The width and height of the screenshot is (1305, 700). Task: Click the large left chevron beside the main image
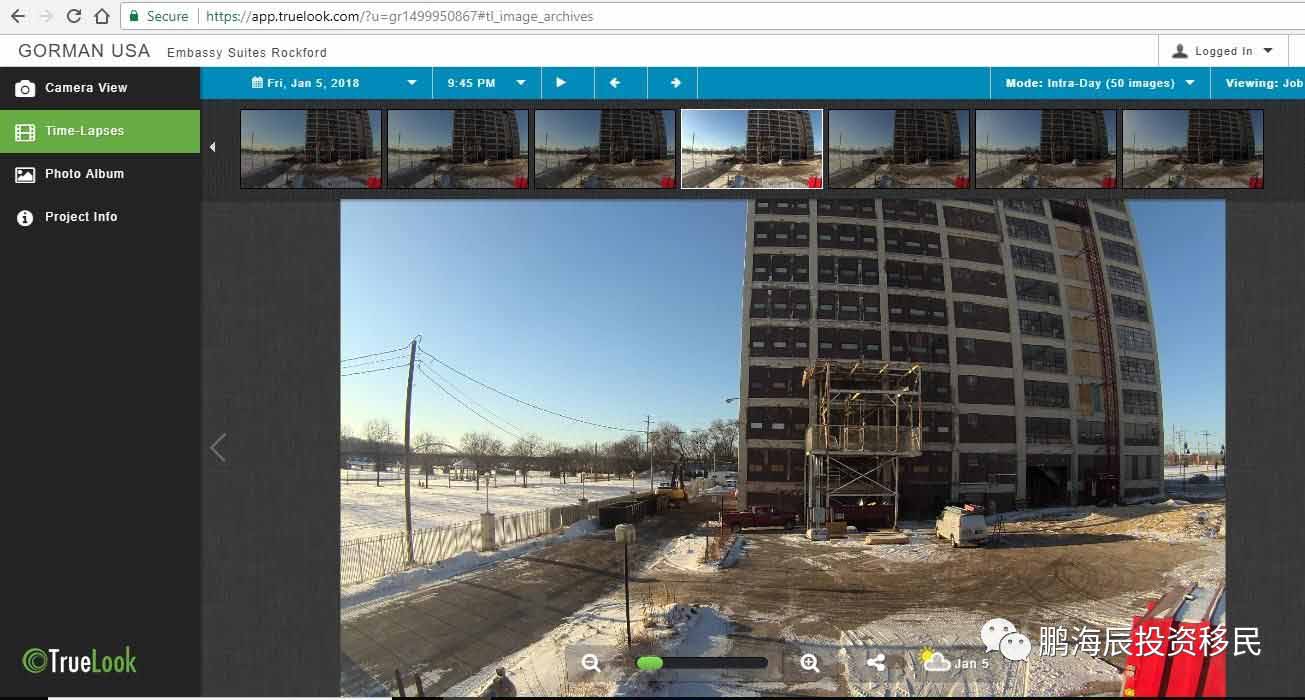point(218,448)
